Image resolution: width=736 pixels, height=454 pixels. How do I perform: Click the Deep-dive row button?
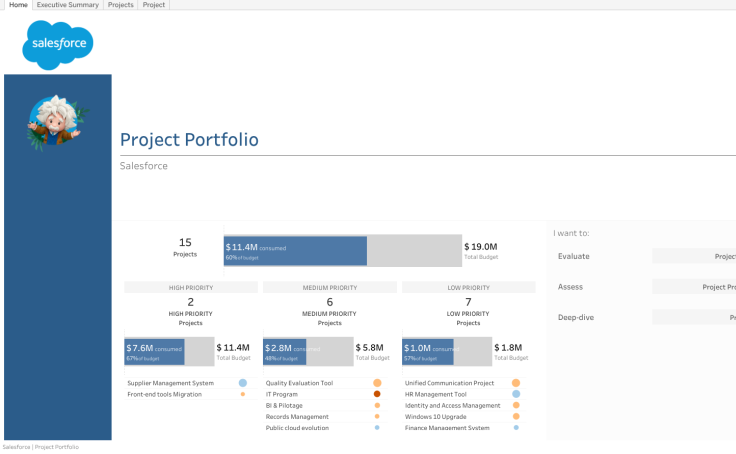coord(694,318)
